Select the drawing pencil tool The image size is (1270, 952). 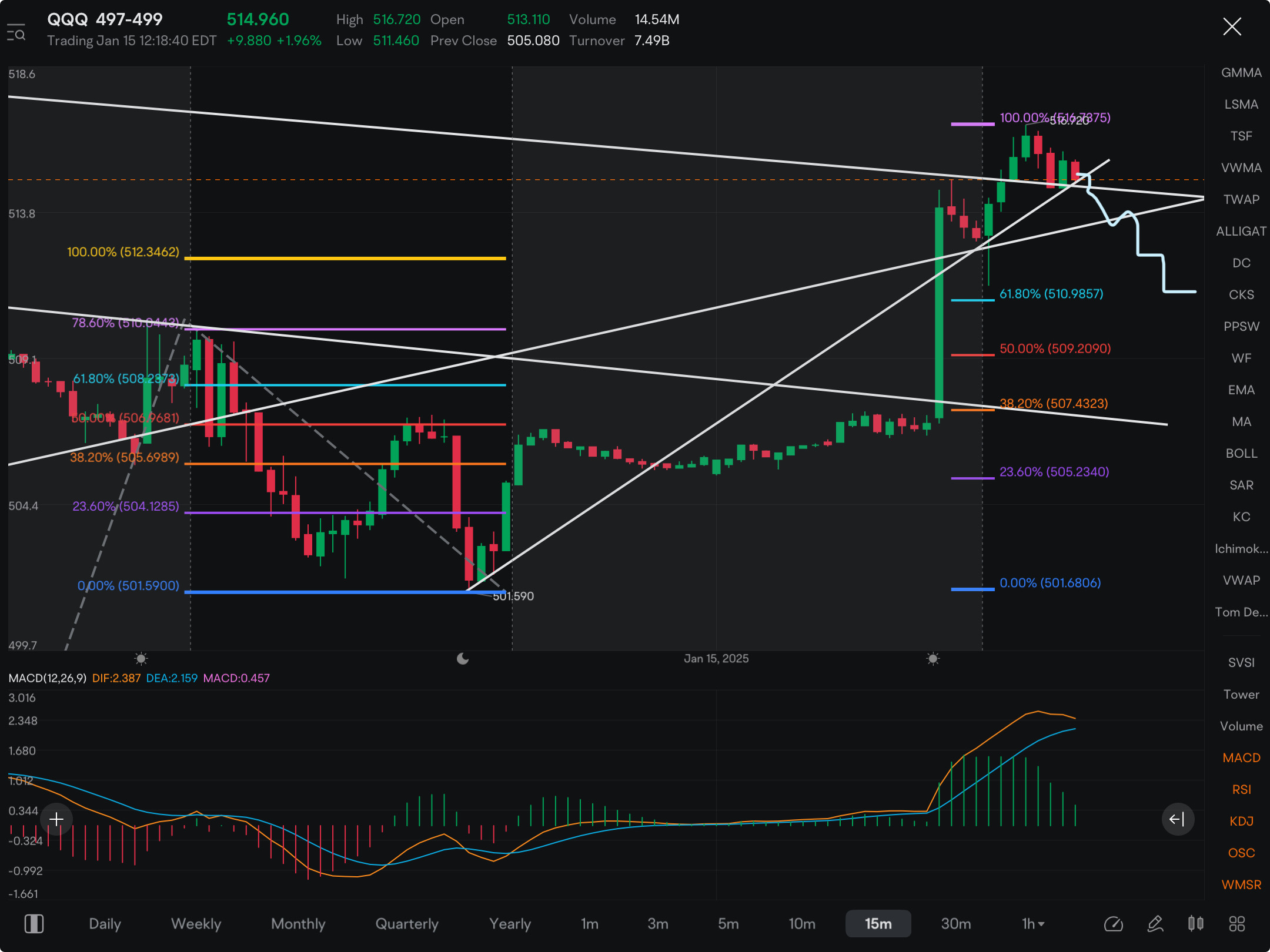[1155, 924]
